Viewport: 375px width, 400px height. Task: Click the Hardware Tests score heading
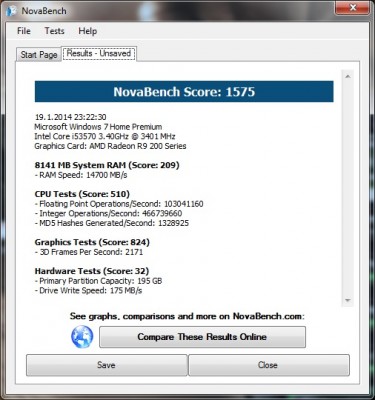point(92,271)
